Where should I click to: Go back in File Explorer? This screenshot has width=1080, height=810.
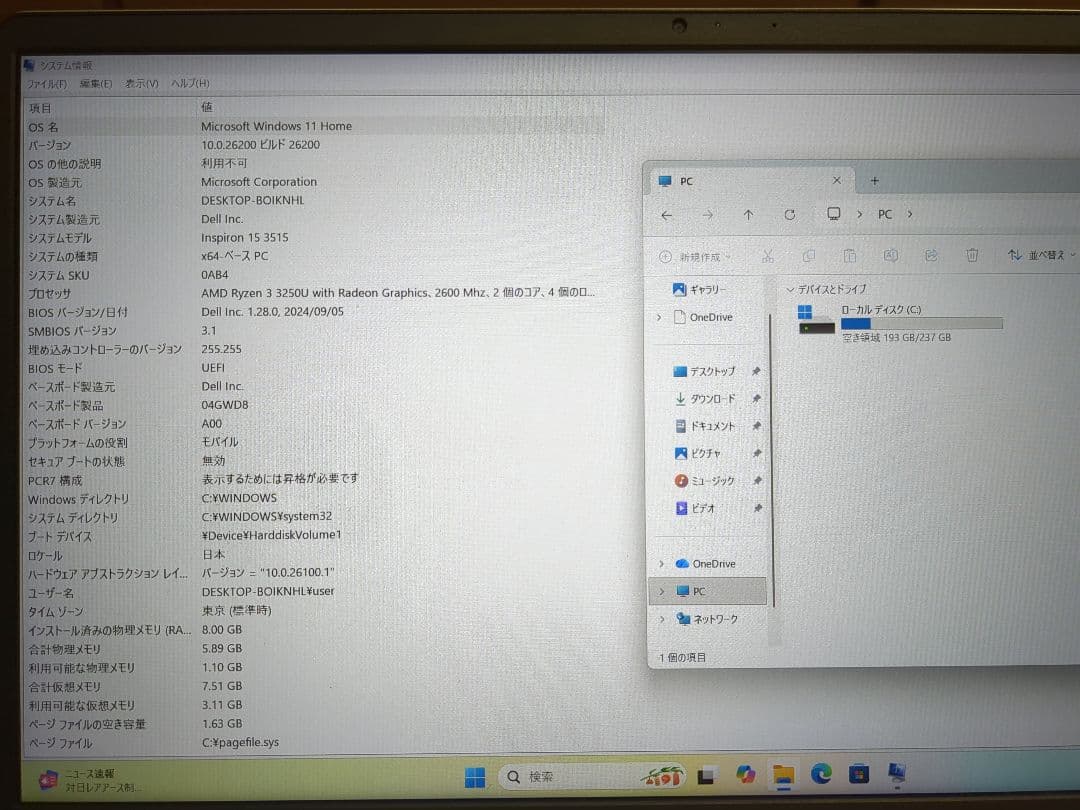(666, 216)
